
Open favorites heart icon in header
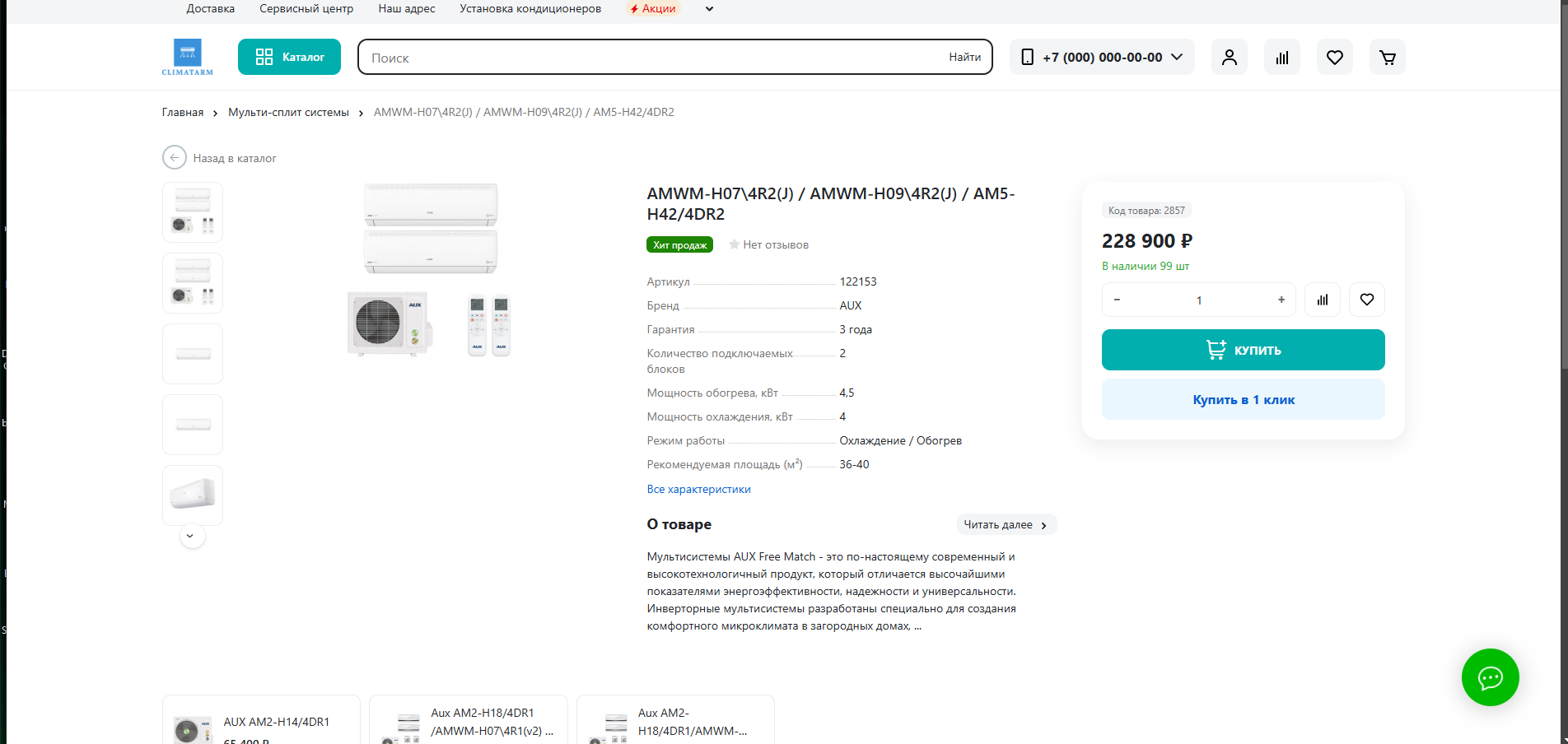(1334, 58)
